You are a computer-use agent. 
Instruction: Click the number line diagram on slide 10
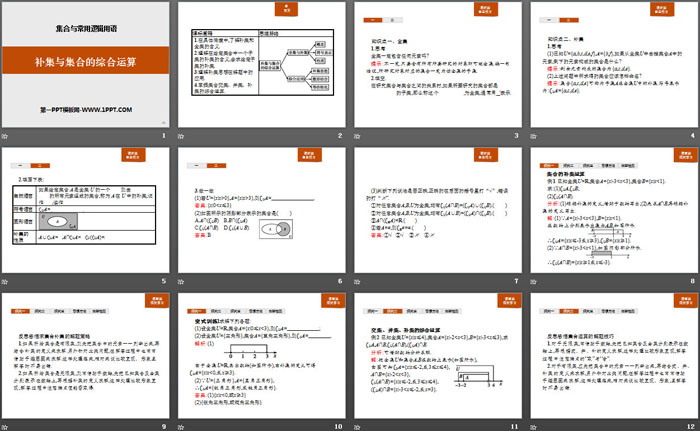tap(252, 351)
